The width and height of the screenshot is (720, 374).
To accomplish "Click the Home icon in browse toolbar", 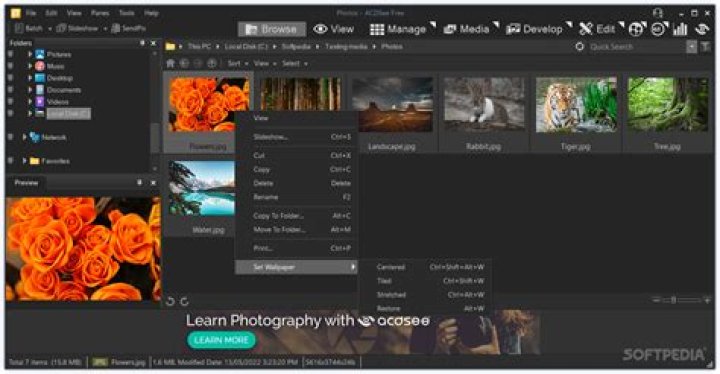I will pyautogui.click(x=170, y=63).
